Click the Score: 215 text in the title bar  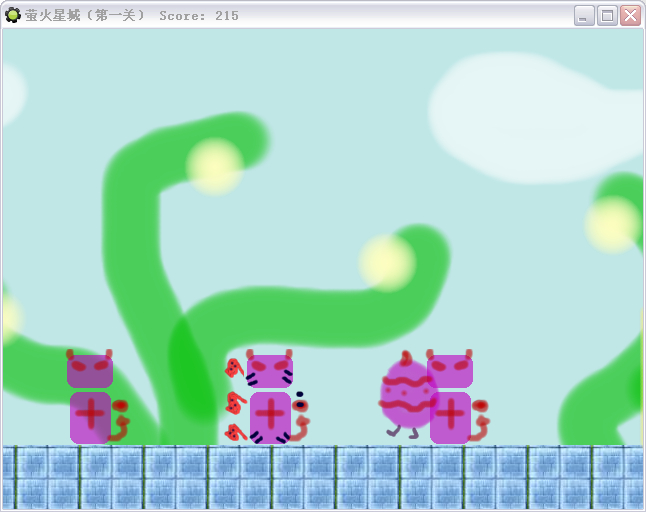tap(199, 16)
